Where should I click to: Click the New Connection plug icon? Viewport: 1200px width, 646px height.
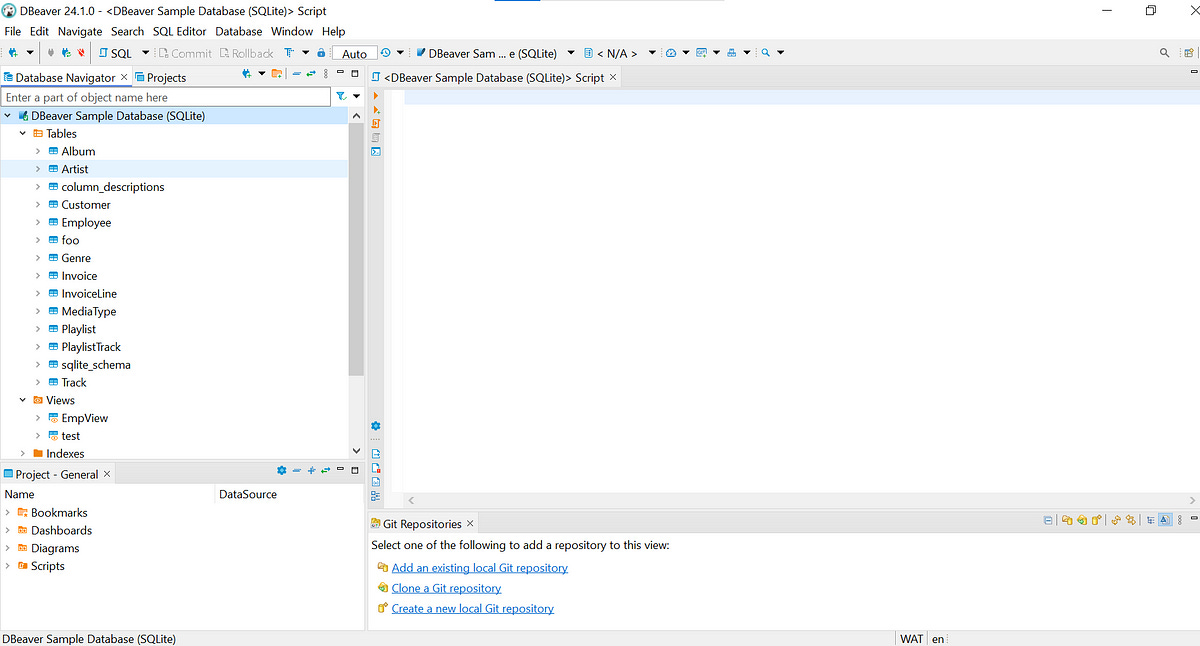coord(13,53)
